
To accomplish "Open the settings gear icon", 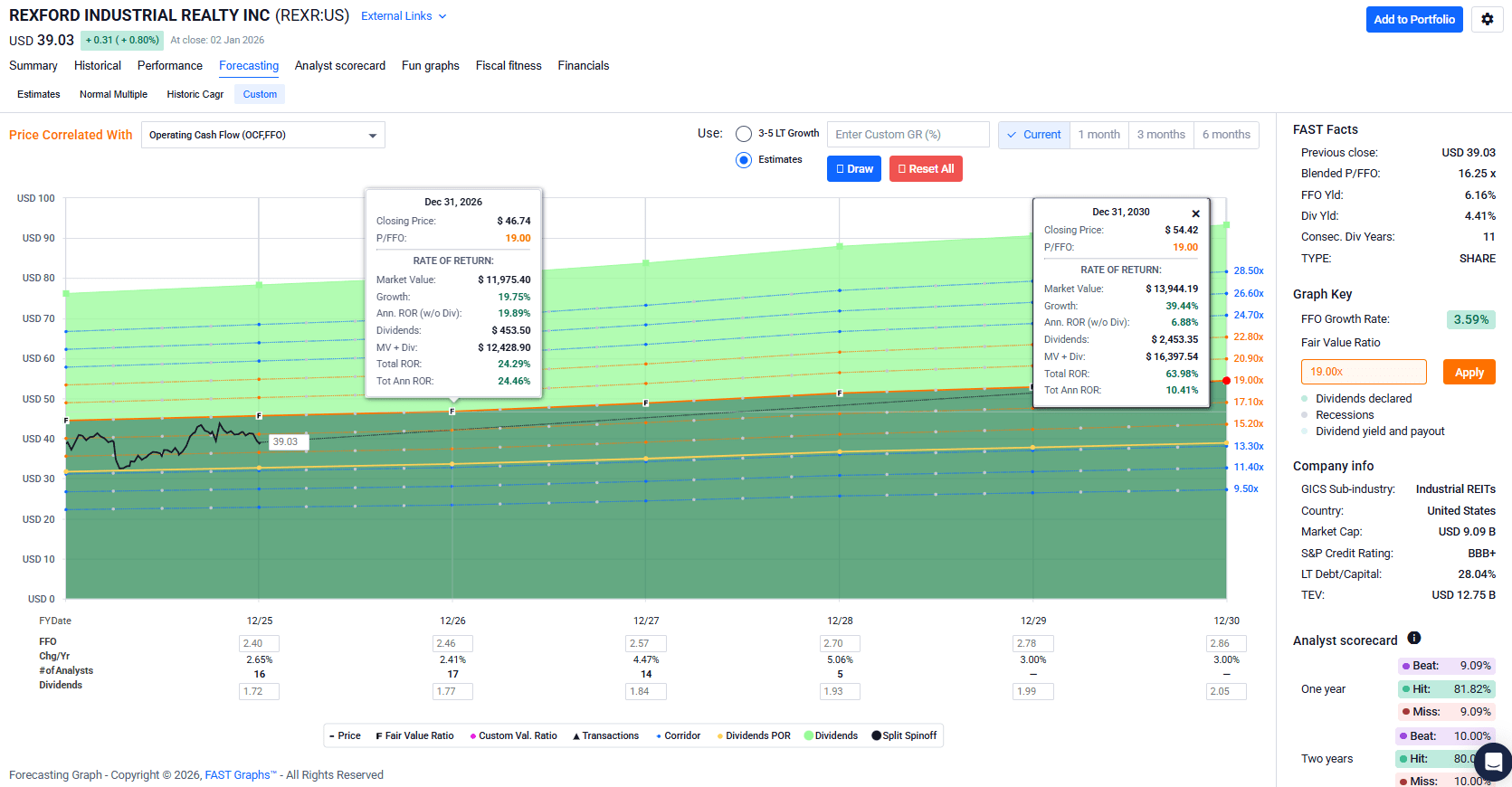I will coord(1487,19).
